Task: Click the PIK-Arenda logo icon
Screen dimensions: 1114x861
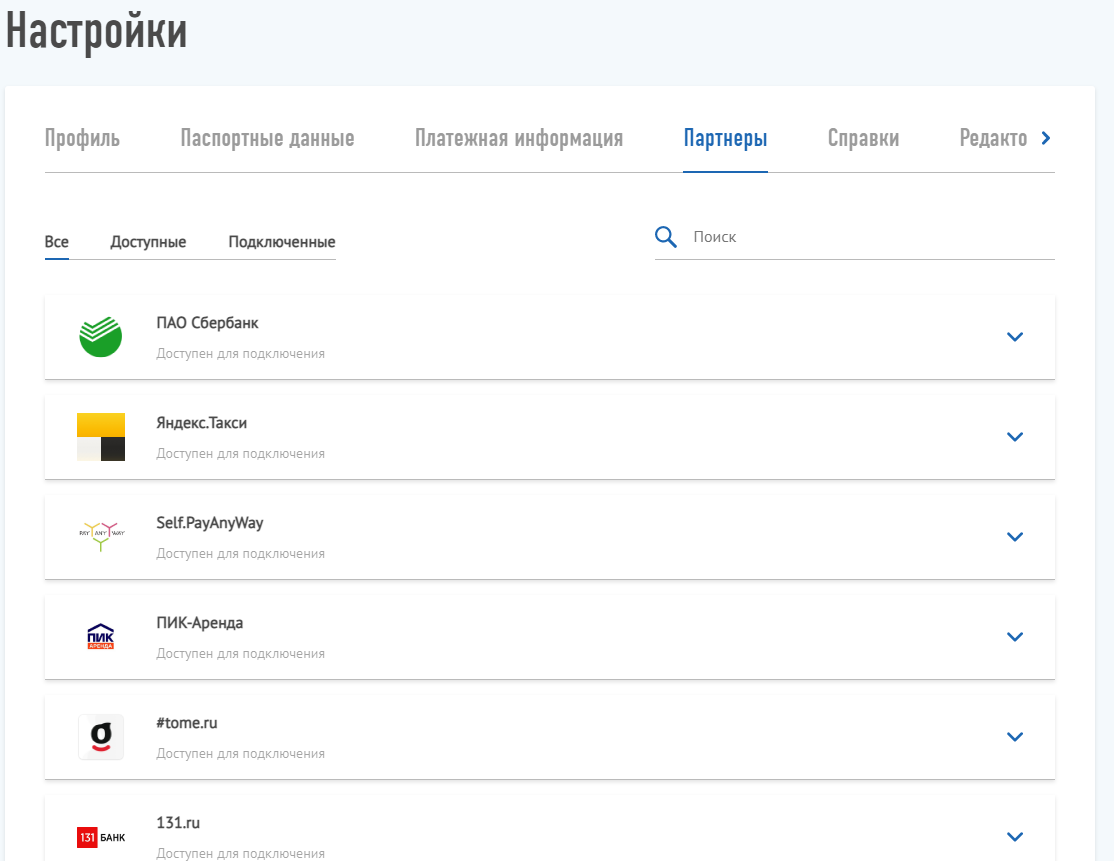Action: [x=101, y=637]
